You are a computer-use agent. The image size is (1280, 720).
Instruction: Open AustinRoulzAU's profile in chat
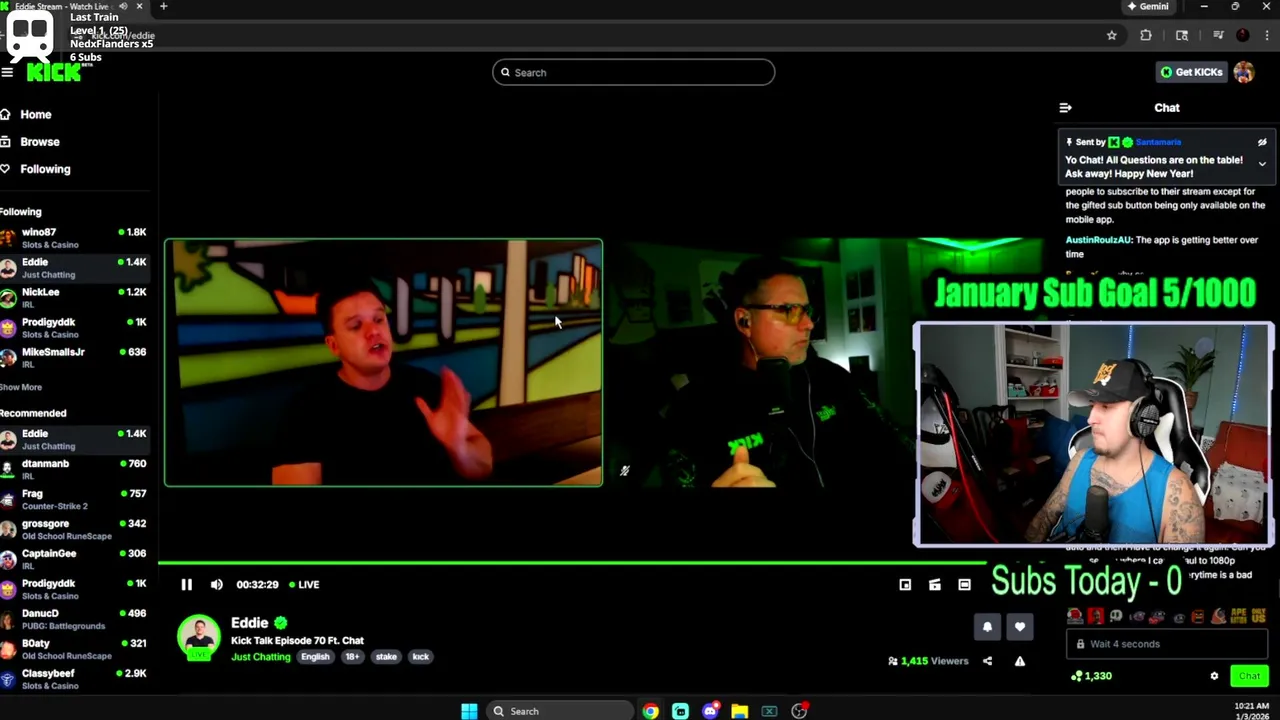coord(1100,240)
